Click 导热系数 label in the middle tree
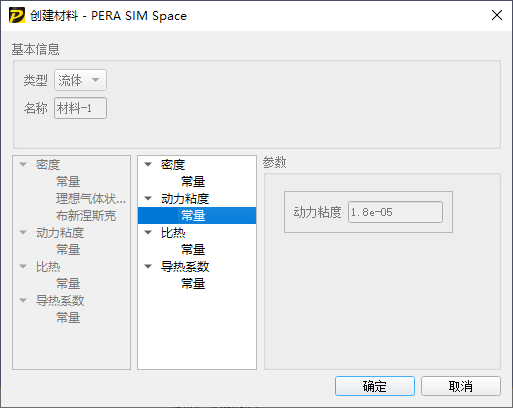Viewport: 513px width, 408px height. point(185,266)
